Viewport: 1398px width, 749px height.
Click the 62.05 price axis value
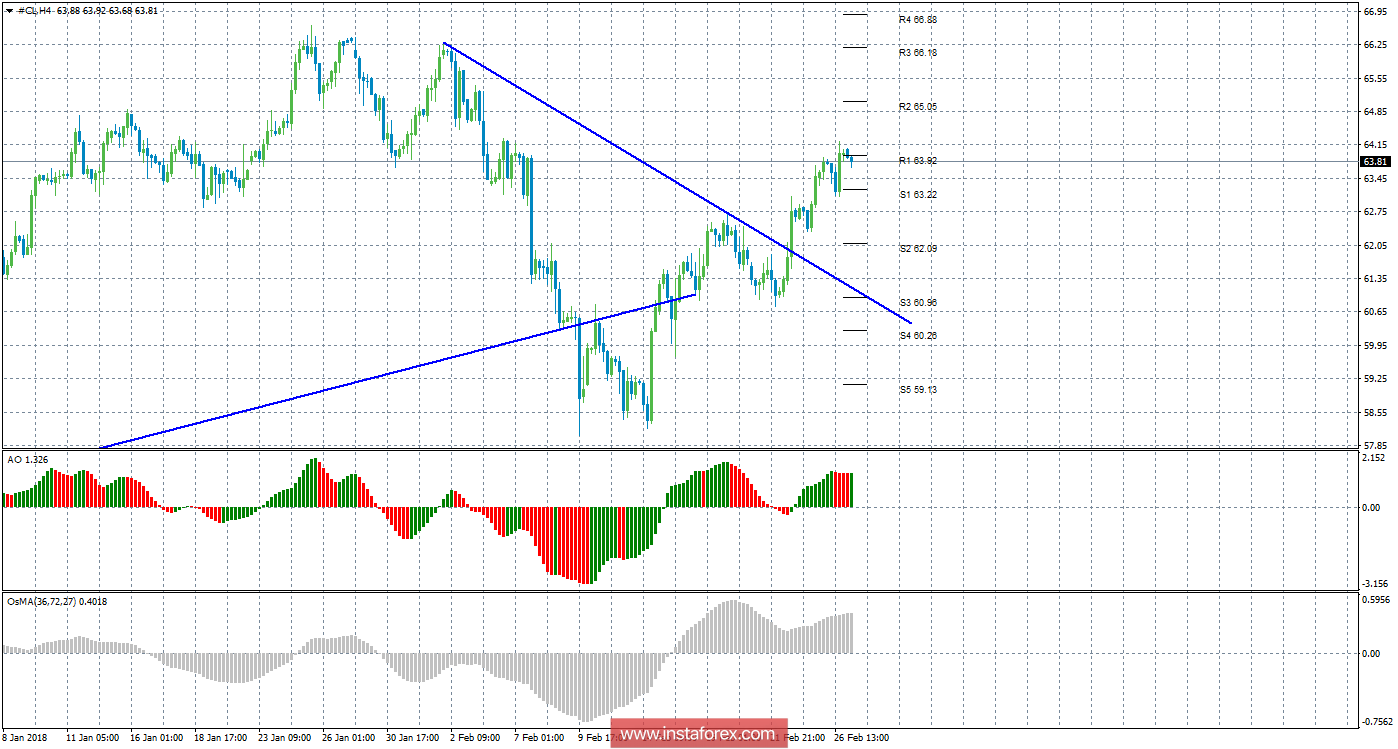1374,245
